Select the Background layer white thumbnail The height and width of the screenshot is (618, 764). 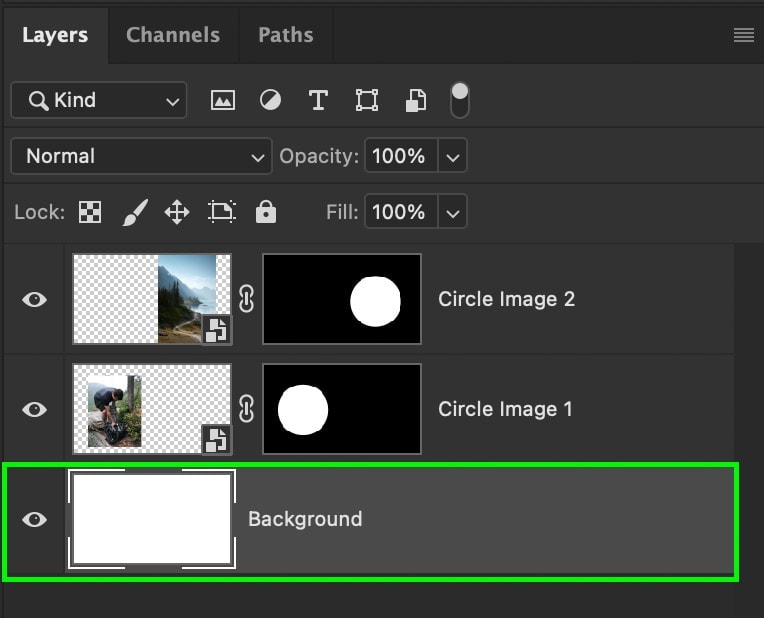pos(152,519)
